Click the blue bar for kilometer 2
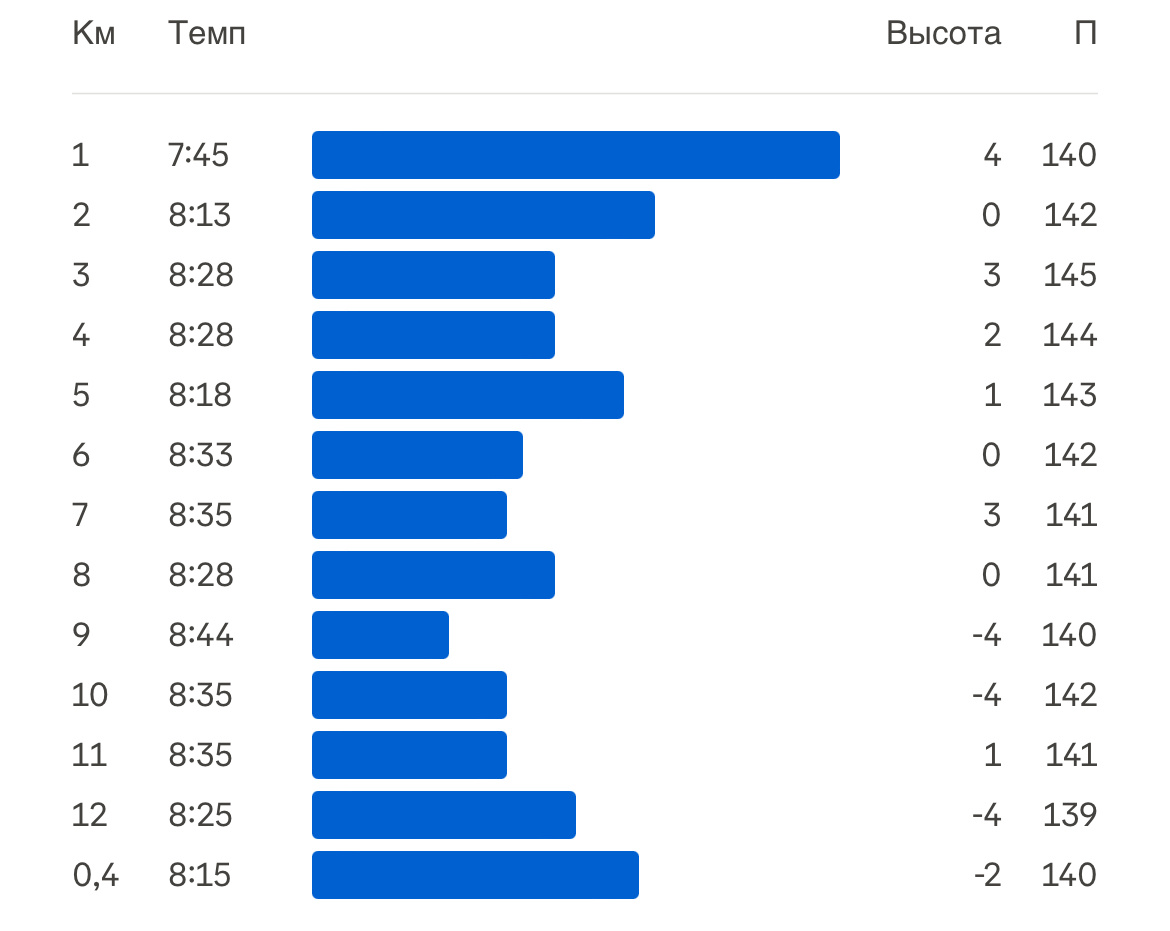 (x=483, y=215)
